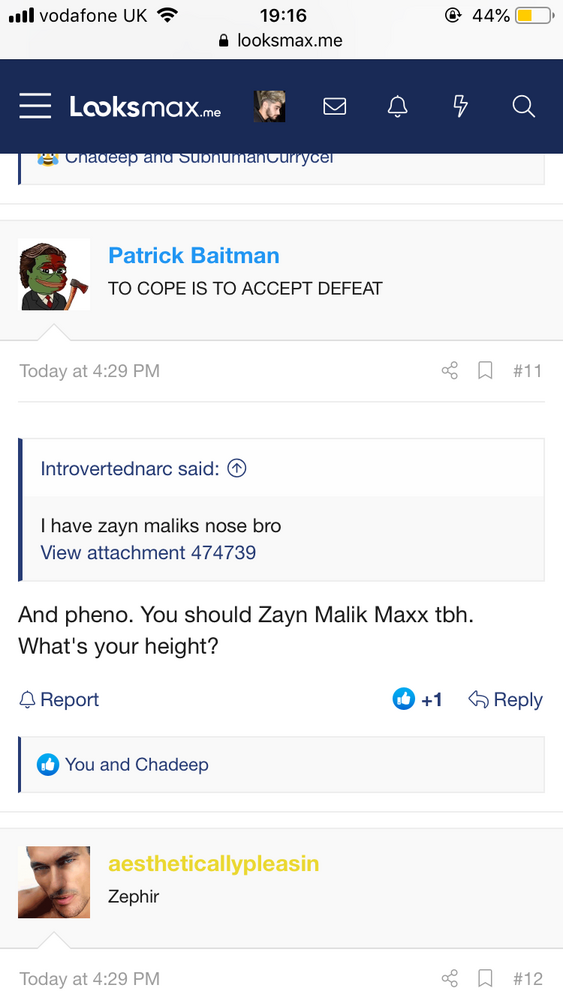This screenshot has width=563, height=1000.
Task: Open the inbox envelope icon
Action: (334, 106)
